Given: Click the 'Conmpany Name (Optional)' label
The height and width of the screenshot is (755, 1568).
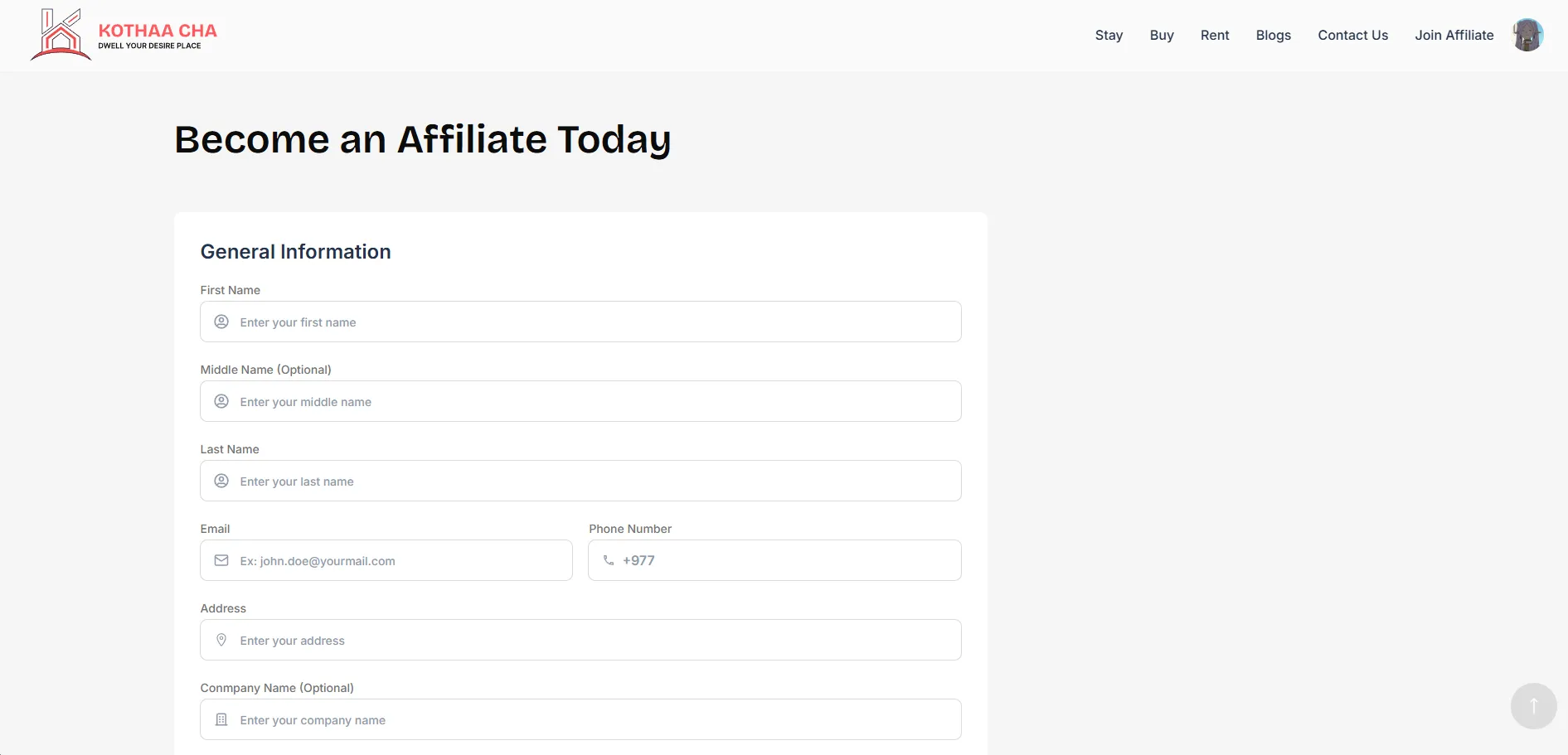Looking at the screenshot, I should coord(277,688).
